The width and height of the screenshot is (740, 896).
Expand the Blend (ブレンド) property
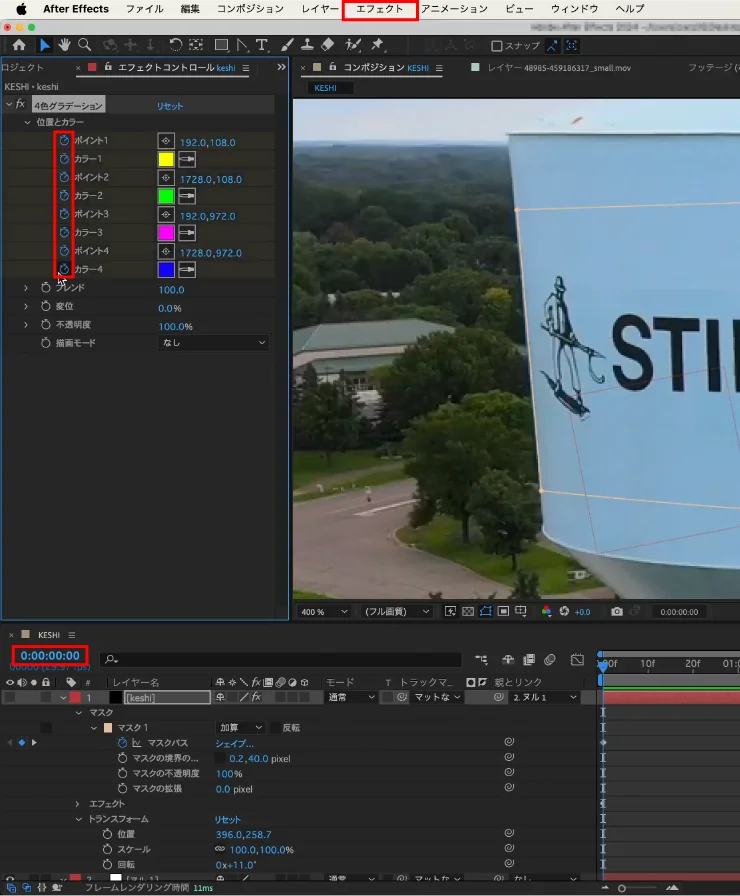[26, 288]
